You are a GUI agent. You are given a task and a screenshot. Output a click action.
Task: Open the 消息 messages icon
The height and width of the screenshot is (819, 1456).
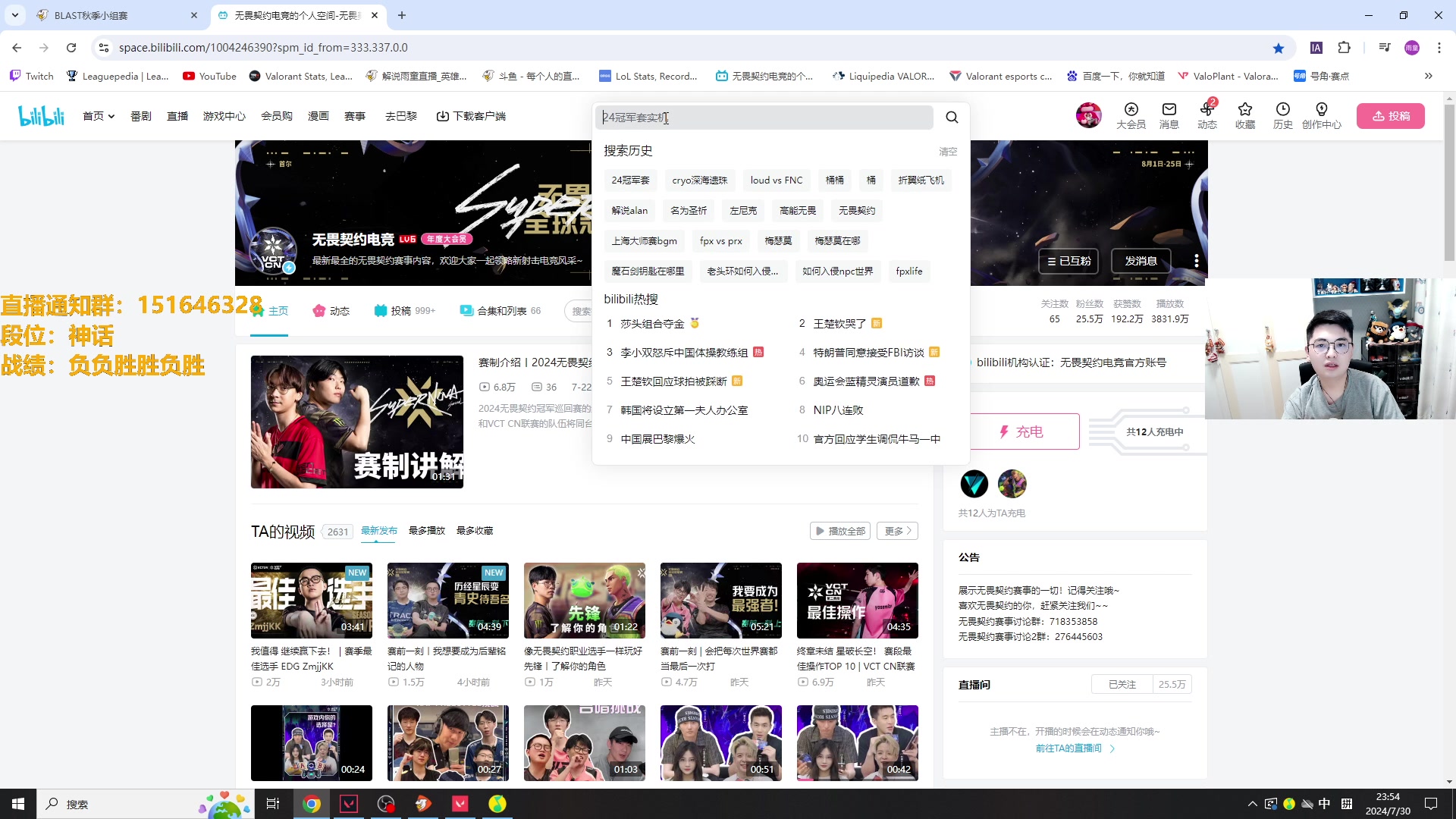(1169, 115)
